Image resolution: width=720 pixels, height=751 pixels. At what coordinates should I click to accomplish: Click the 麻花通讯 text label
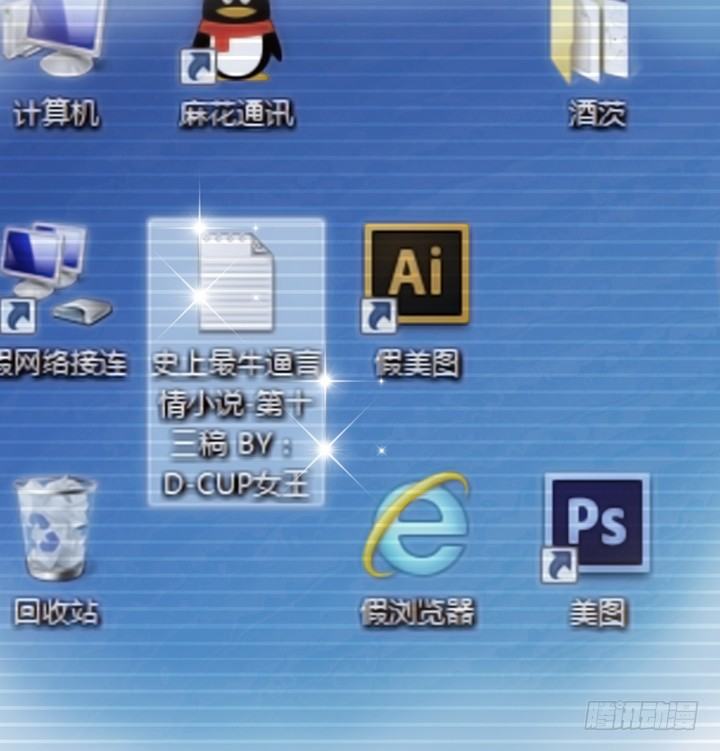click(x=237, y=115)
